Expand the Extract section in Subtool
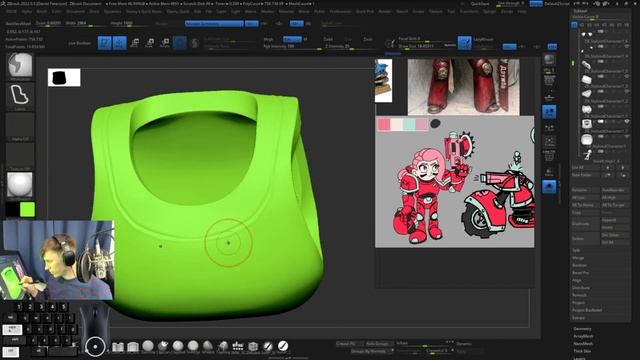Screen dimensions: 640x360 (x=578, y=318)
